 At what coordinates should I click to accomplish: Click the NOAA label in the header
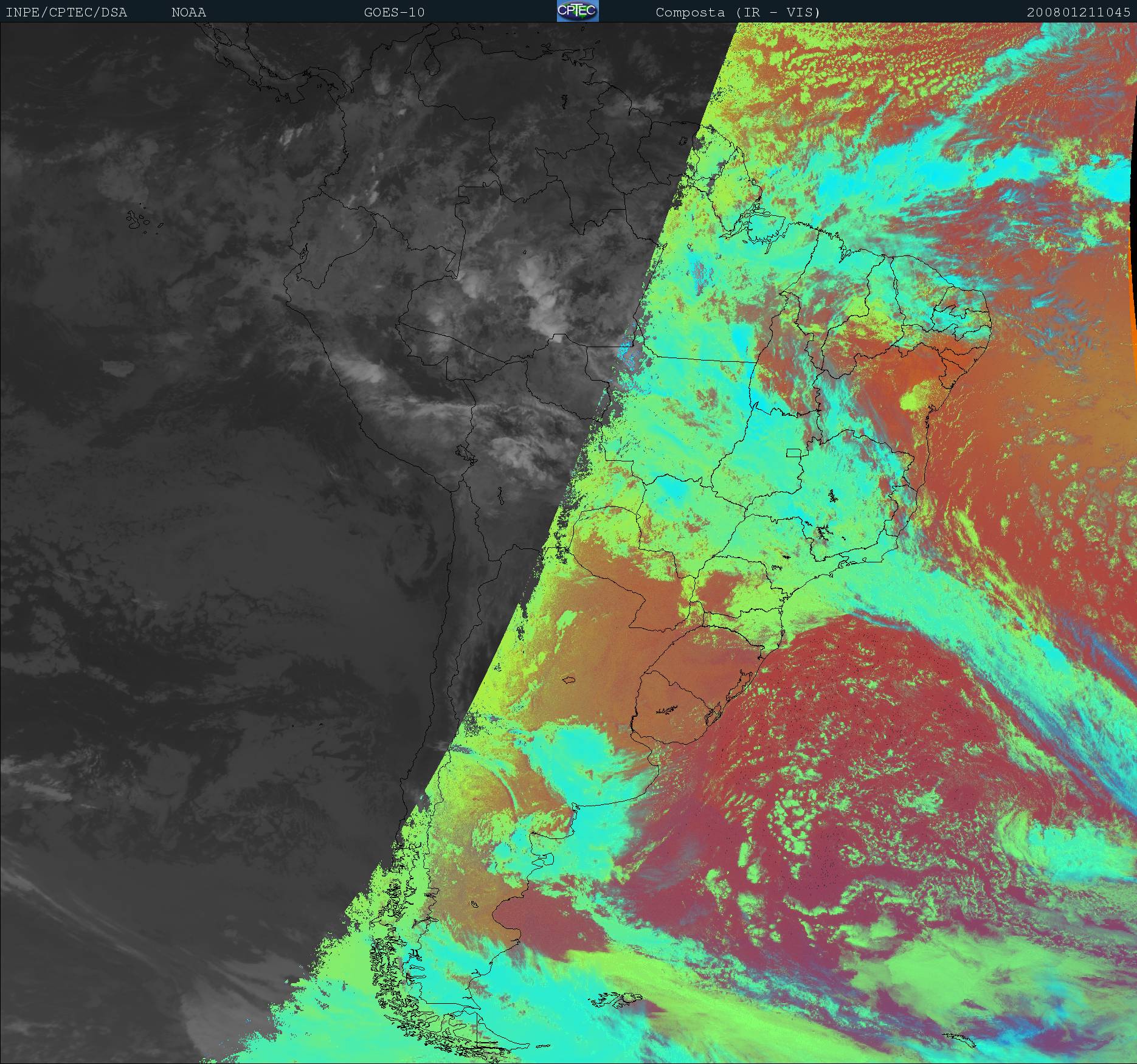tap(188, 12)
